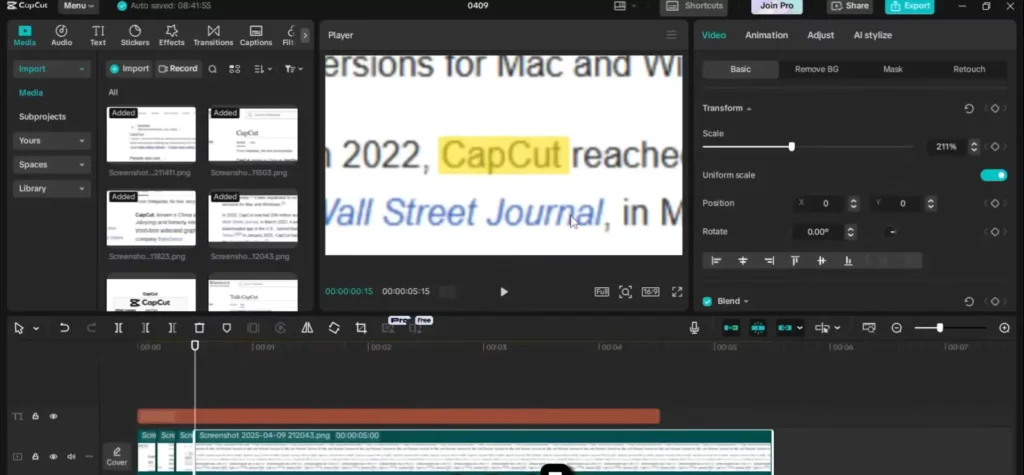This screenshot has width=1024, height=475.
Task: Click the Import media button
Action: pos(129,69)
